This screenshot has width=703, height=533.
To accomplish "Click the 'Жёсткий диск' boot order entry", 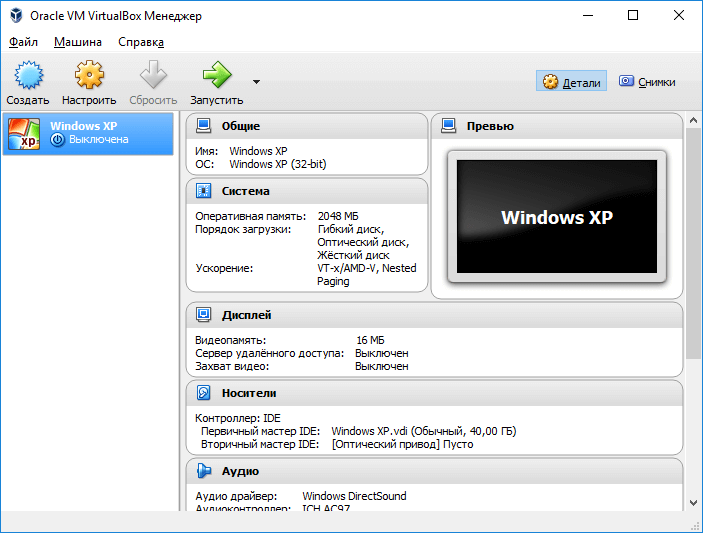I will click(353, 255).
